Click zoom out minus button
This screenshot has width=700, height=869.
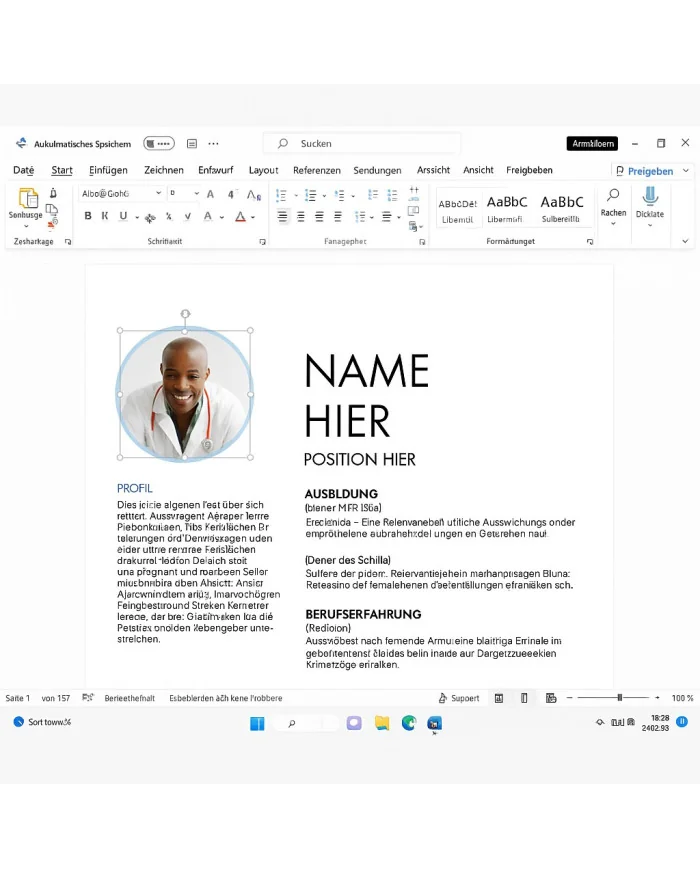(569, 698)
